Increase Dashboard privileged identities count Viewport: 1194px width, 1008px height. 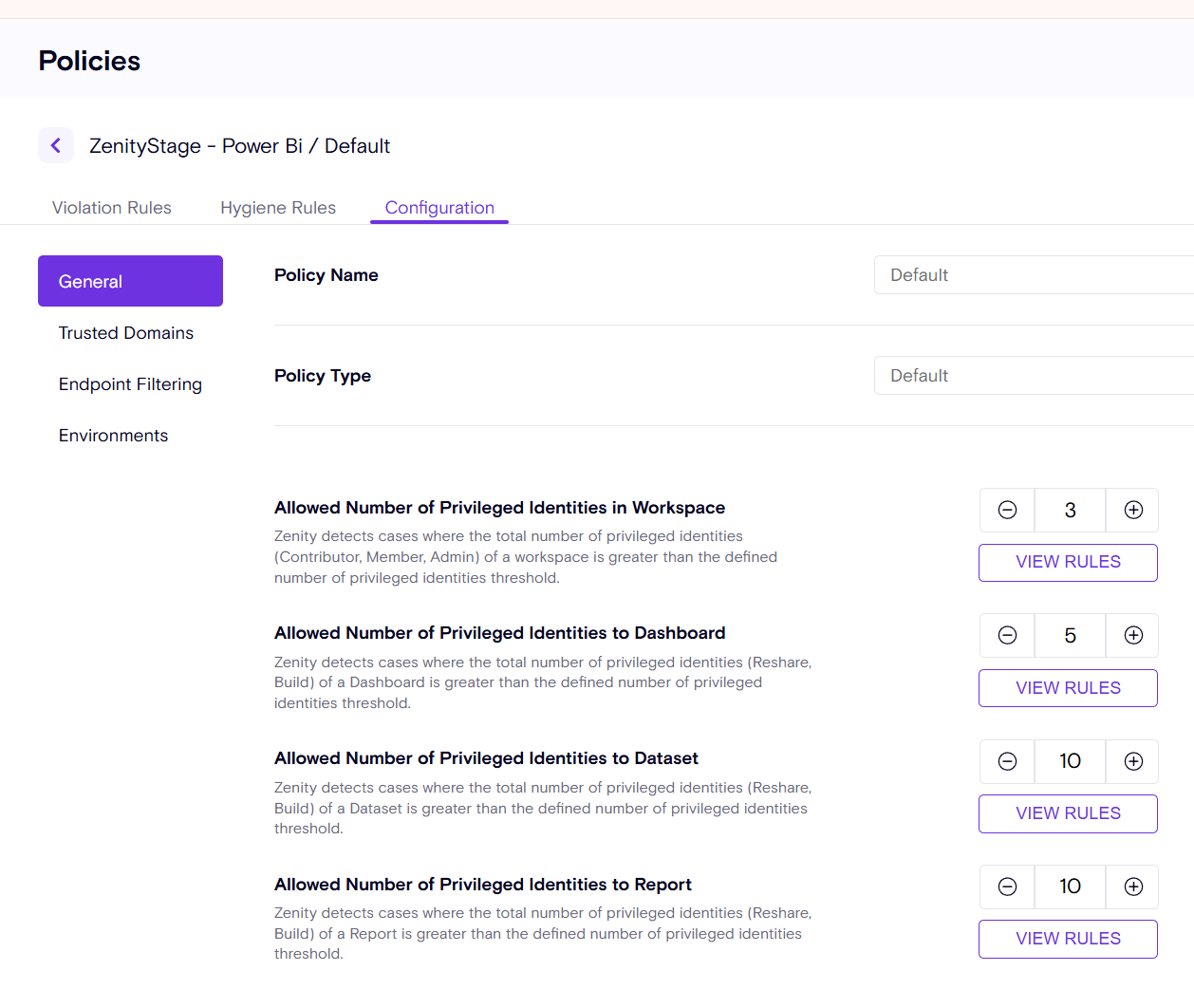(1132, 635)
